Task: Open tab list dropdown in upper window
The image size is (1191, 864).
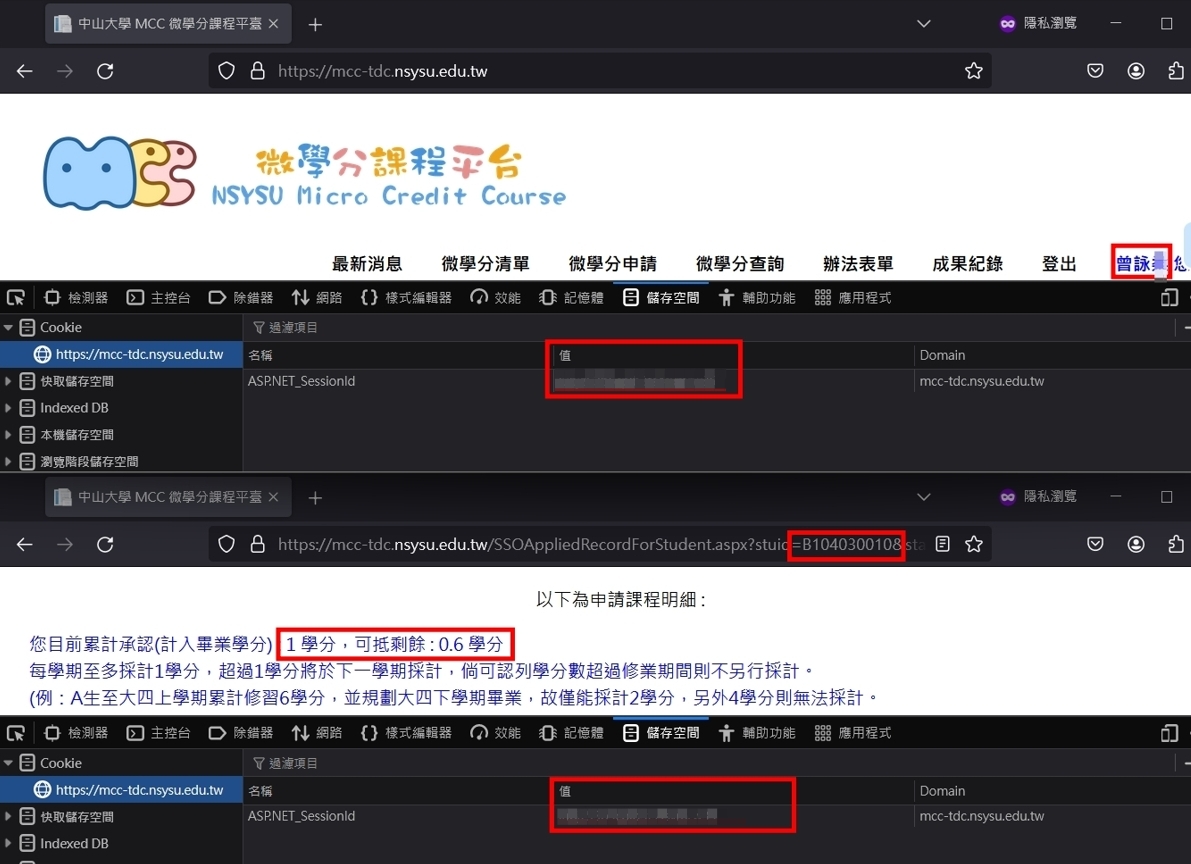Action: (924, 24)
